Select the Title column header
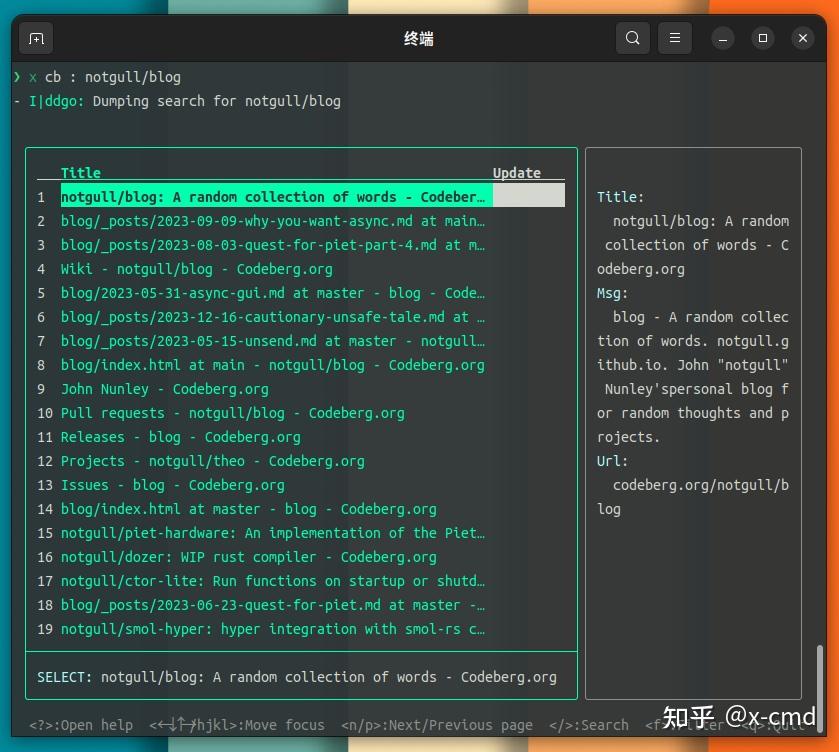This screenshot has width=839, height=752. [81, 172]
